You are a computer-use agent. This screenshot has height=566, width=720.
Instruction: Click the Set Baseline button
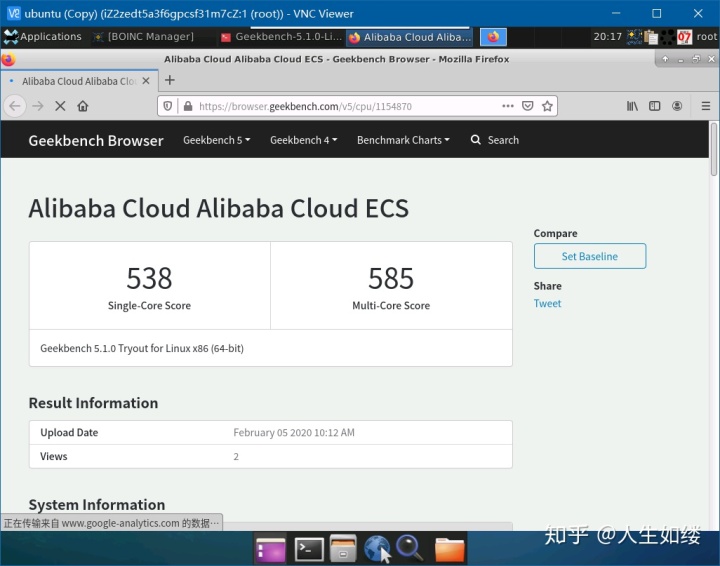coord(590,256)
